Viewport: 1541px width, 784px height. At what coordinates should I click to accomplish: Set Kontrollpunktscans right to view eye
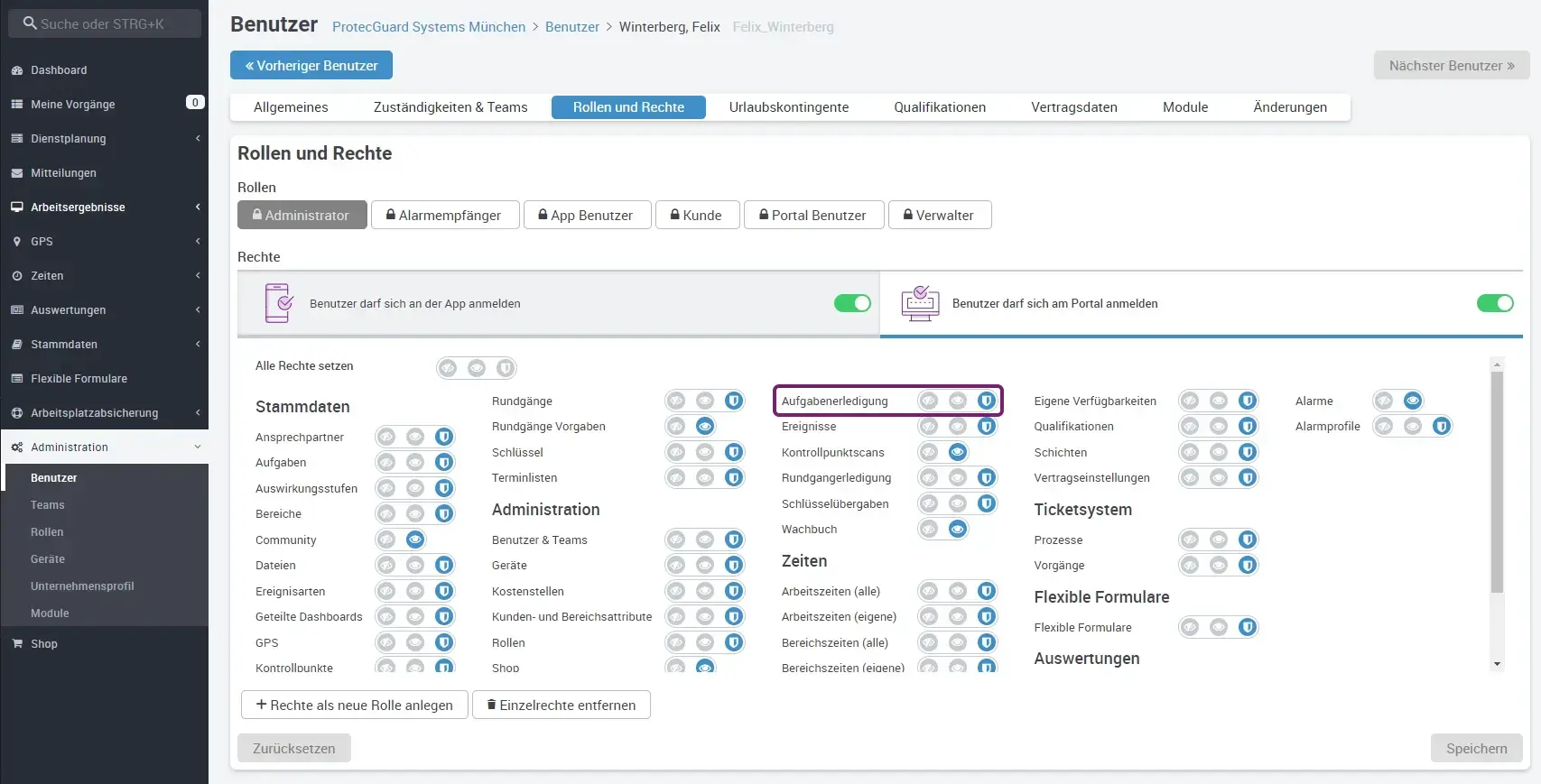click(x=958, y=452)
